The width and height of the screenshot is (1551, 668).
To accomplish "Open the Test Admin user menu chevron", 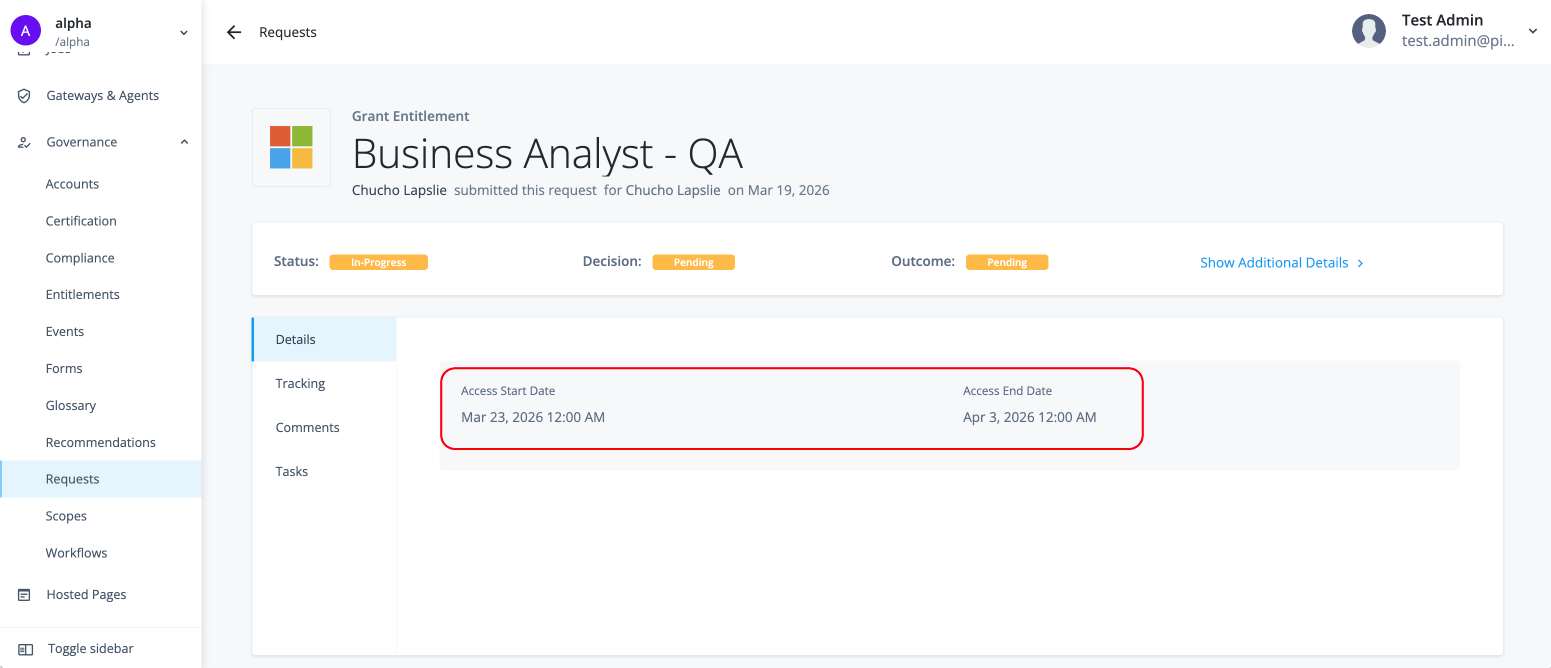I will pos(1533,31).
